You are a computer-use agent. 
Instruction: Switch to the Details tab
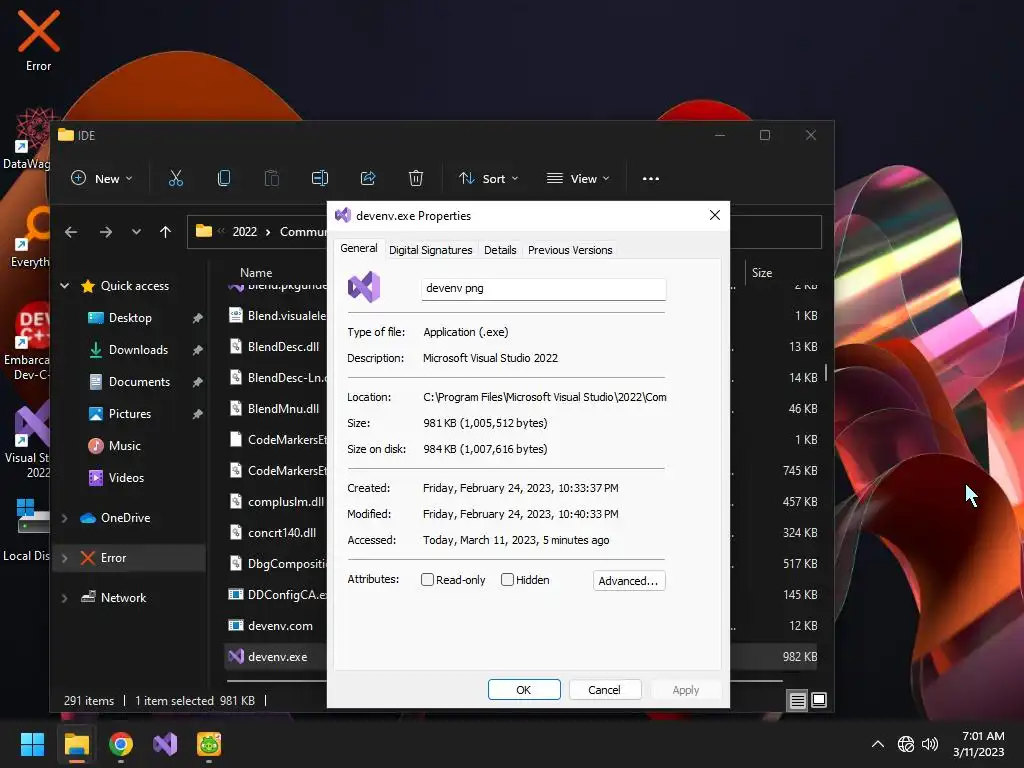[500, 250]
